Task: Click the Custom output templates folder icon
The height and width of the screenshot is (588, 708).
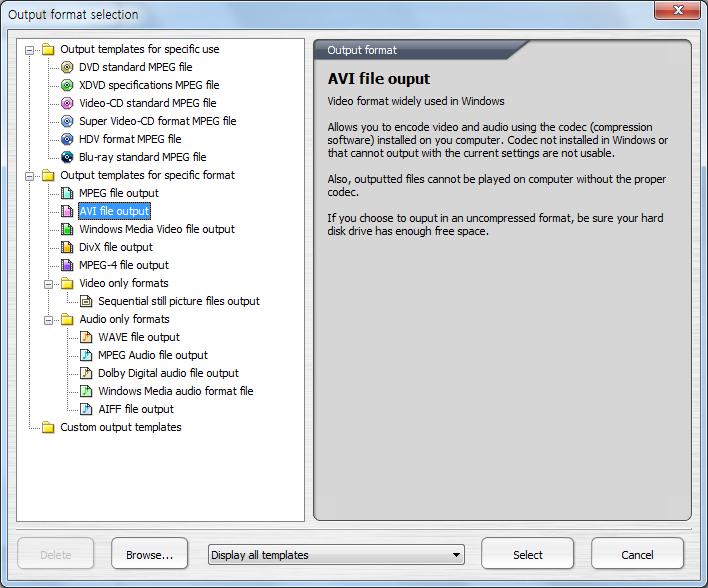Action: (48, 427)
